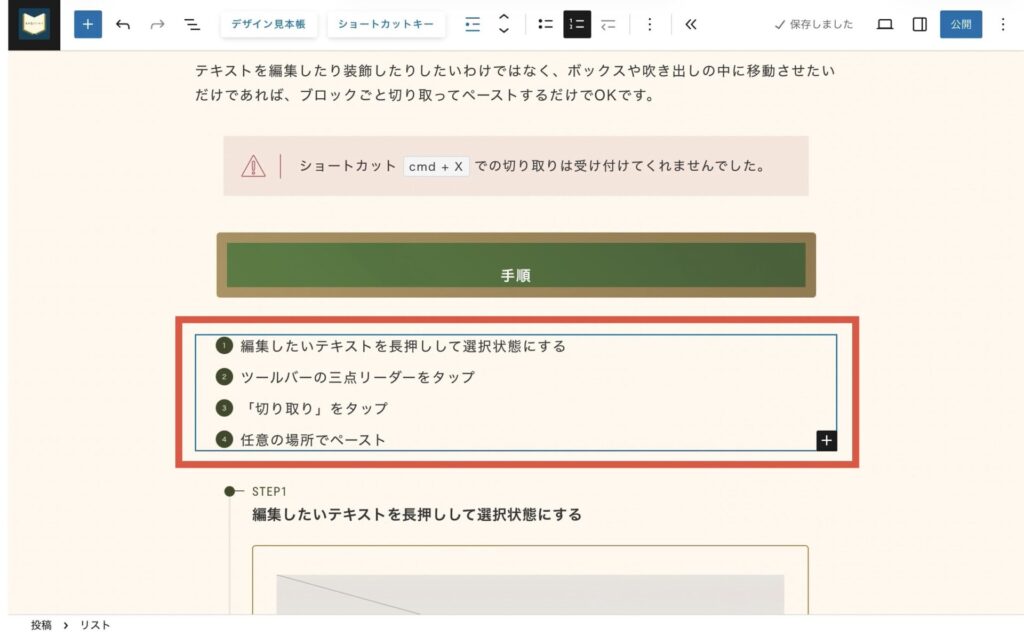The height and width of the screenshot is (636, 1024).
Task: Click the list block type icon
Action: 472,25
